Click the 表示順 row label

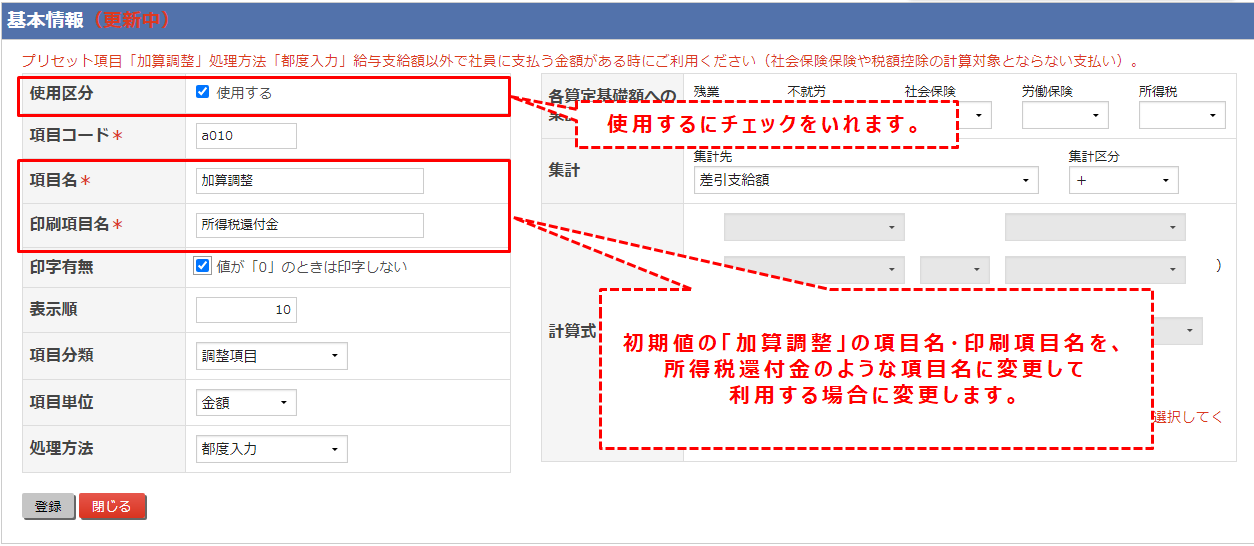[54, 310]
